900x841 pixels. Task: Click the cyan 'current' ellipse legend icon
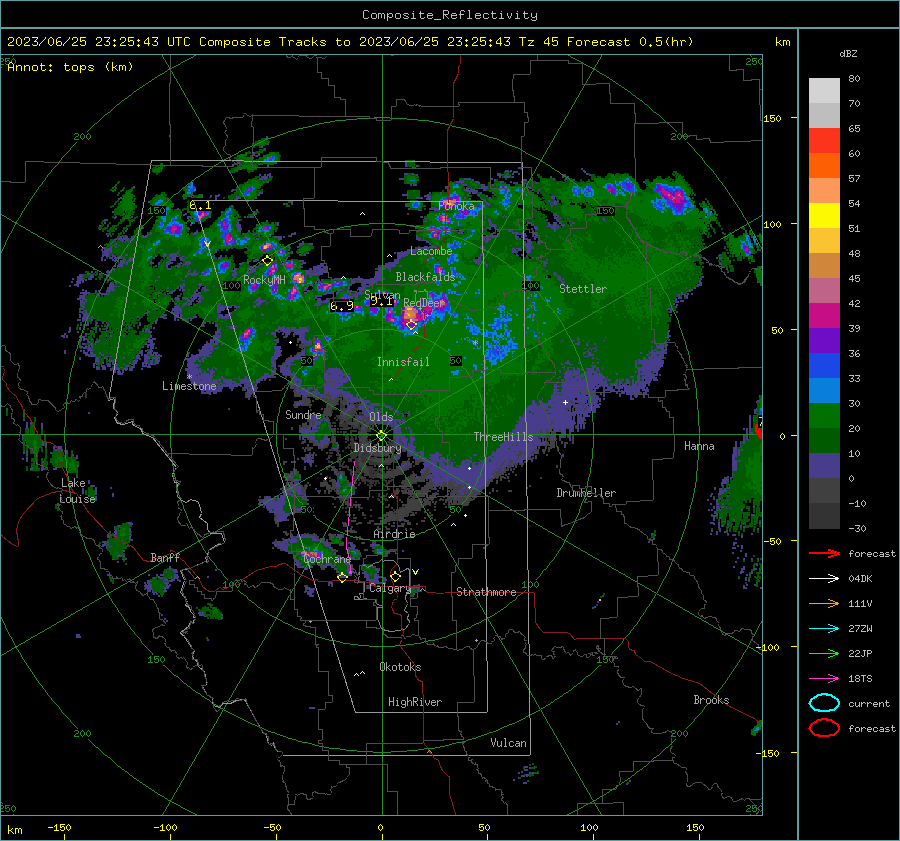tap(824, 703)
